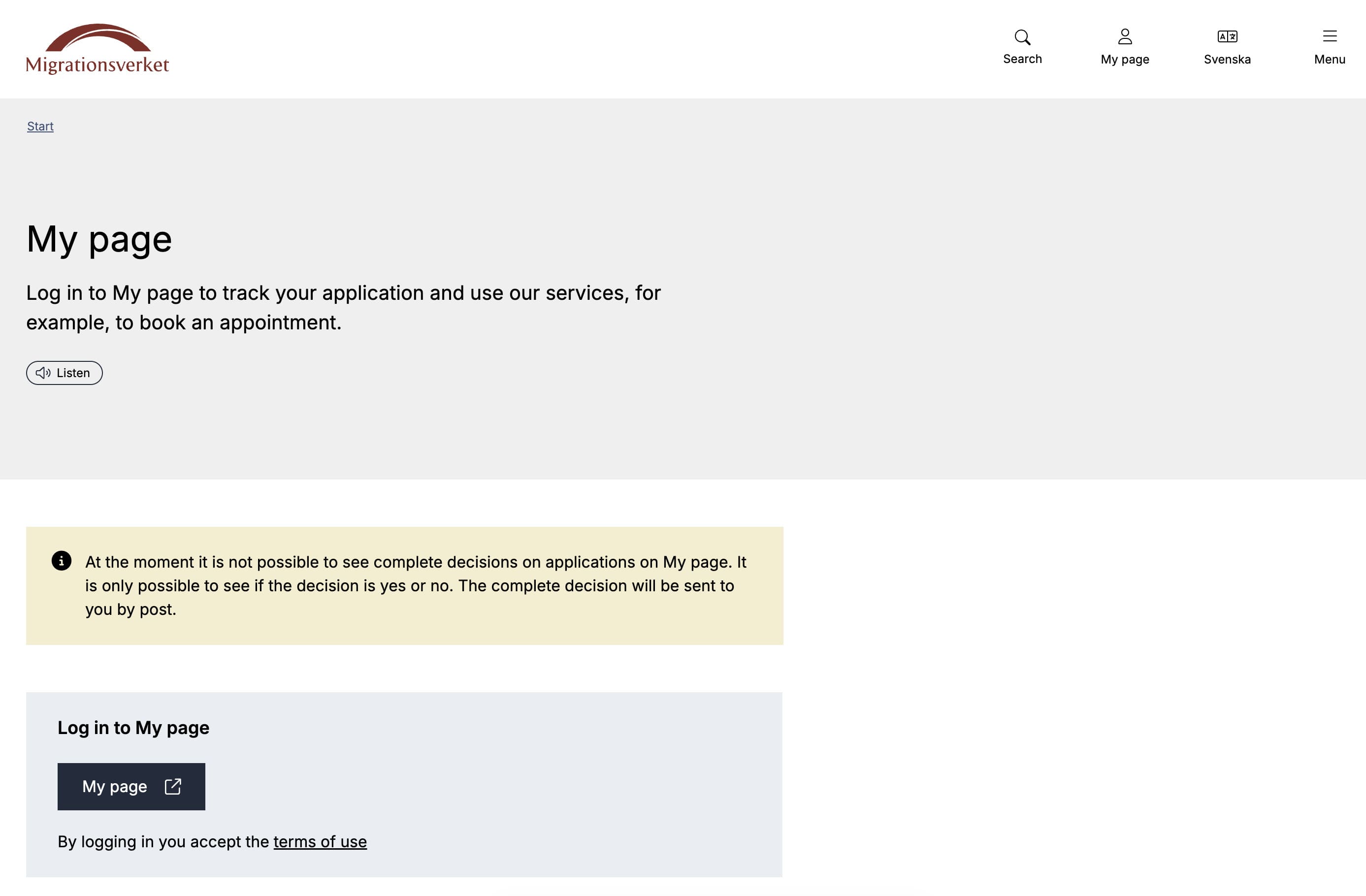The width and height of the screenshot is (1366, 896).
Task: Click the speaker icon in Listen button
Action: click(x=43, y=373)
